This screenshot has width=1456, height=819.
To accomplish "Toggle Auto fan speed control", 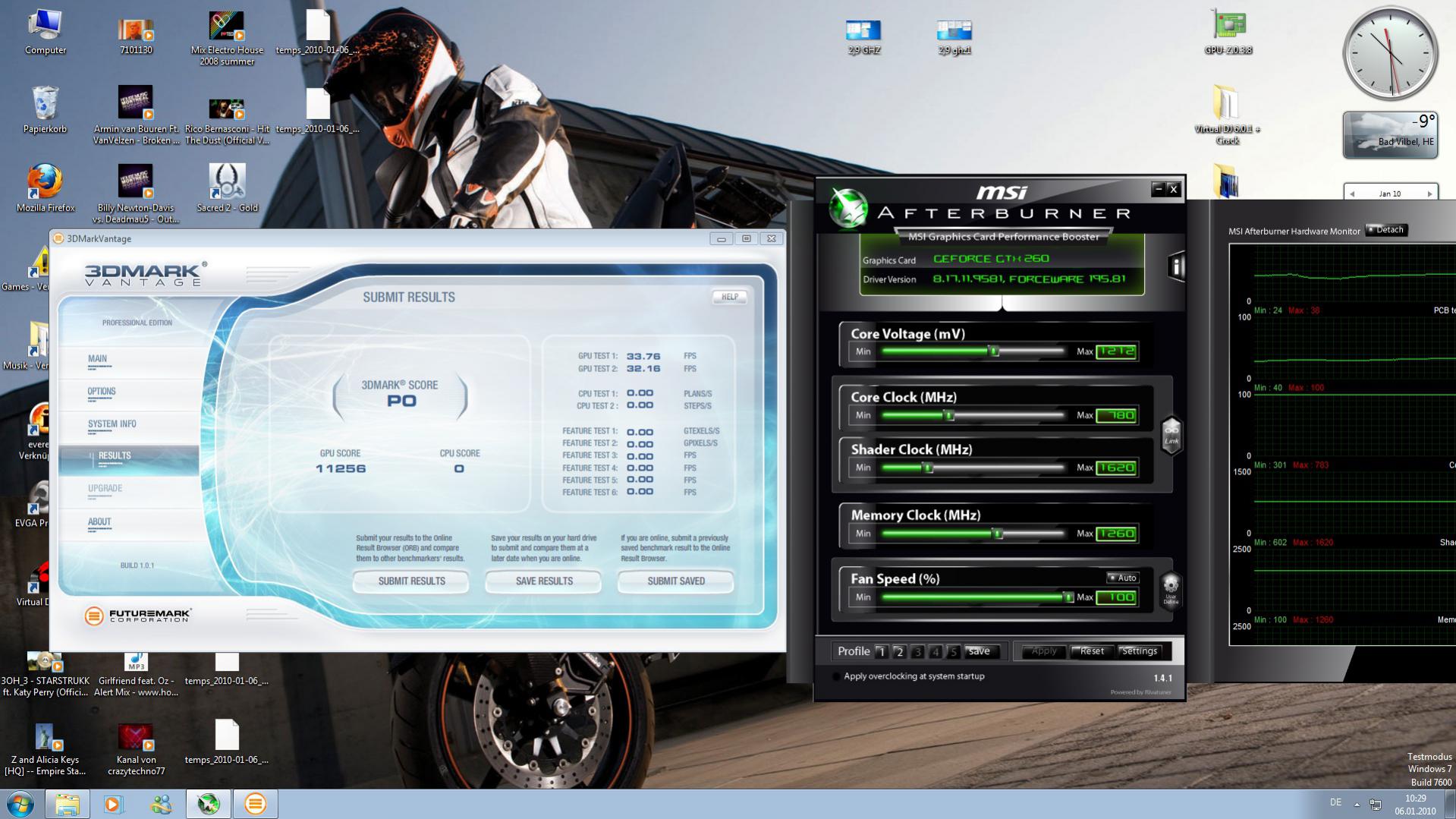I will click(x=1122, y=578).
